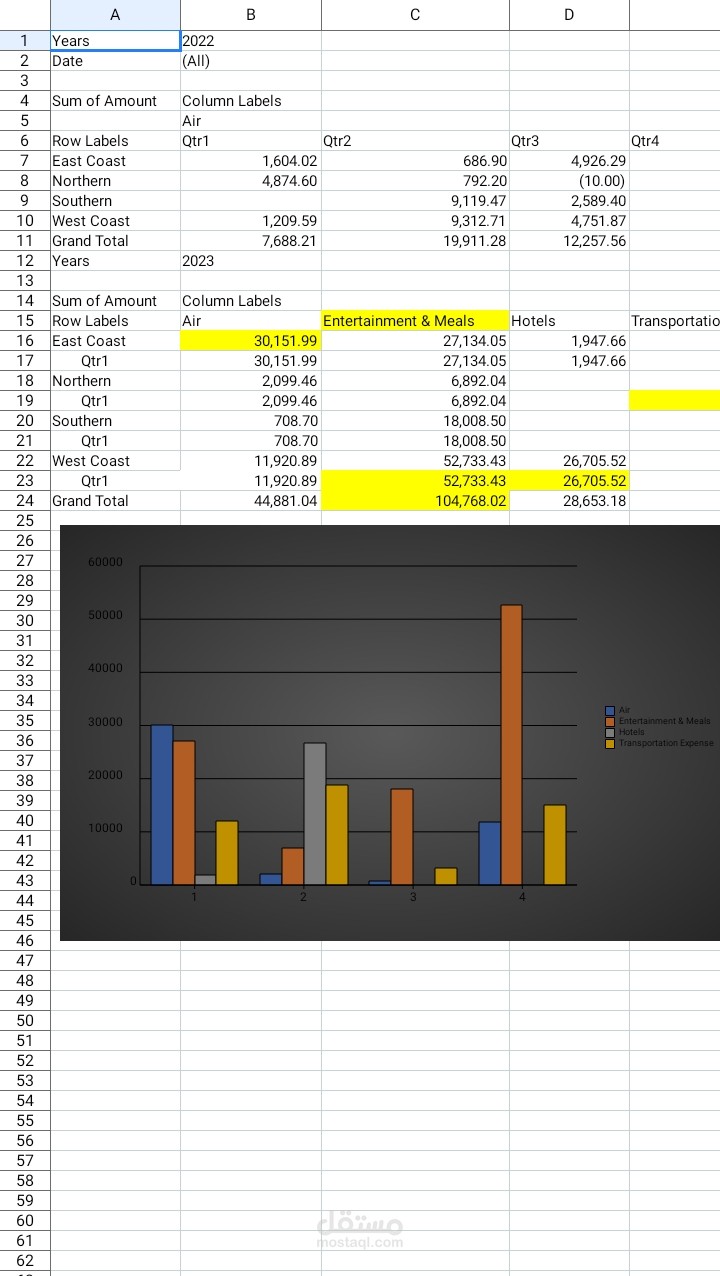This screenshot has height=1276, width=720.
Task: Select the Hotels column header cell
Action: pyautogui.click(x=569, y=321)
